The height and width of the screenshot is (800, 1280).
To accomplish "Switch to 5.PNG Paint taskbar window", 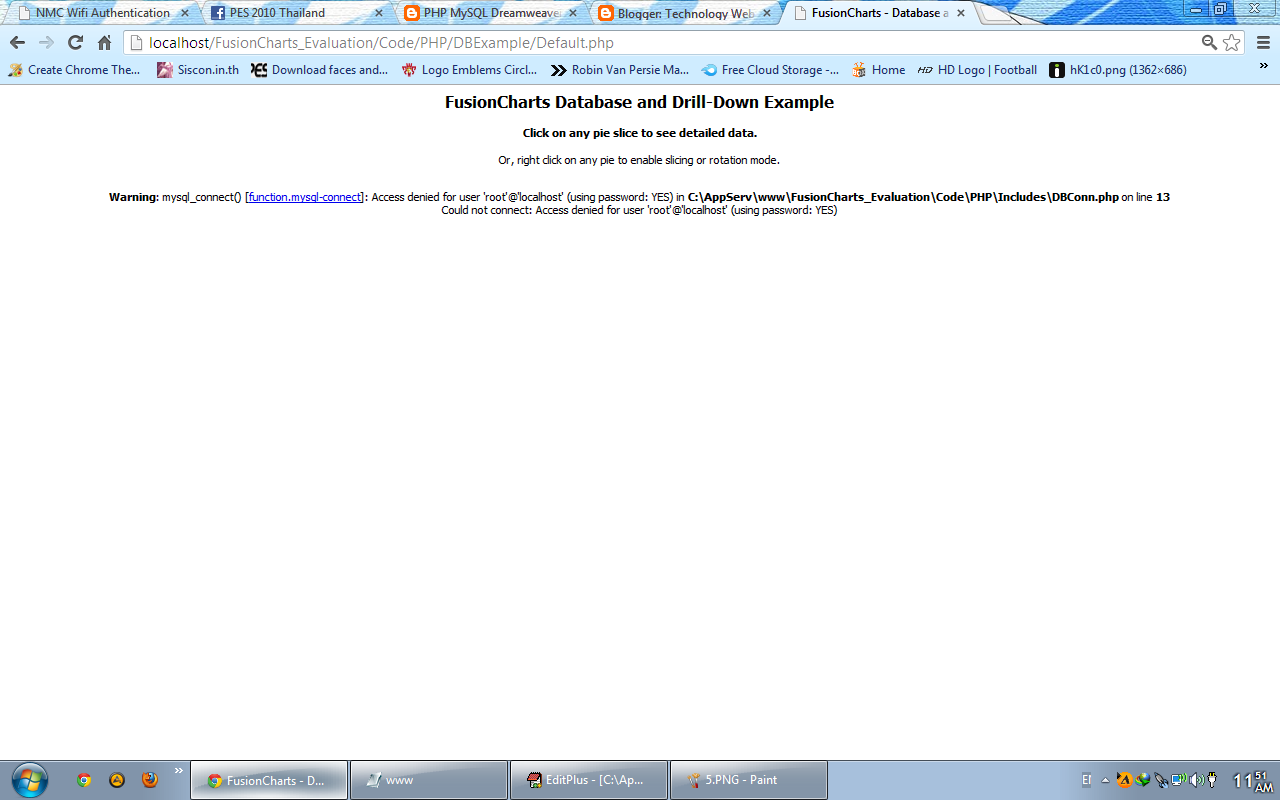I will 749,780.
